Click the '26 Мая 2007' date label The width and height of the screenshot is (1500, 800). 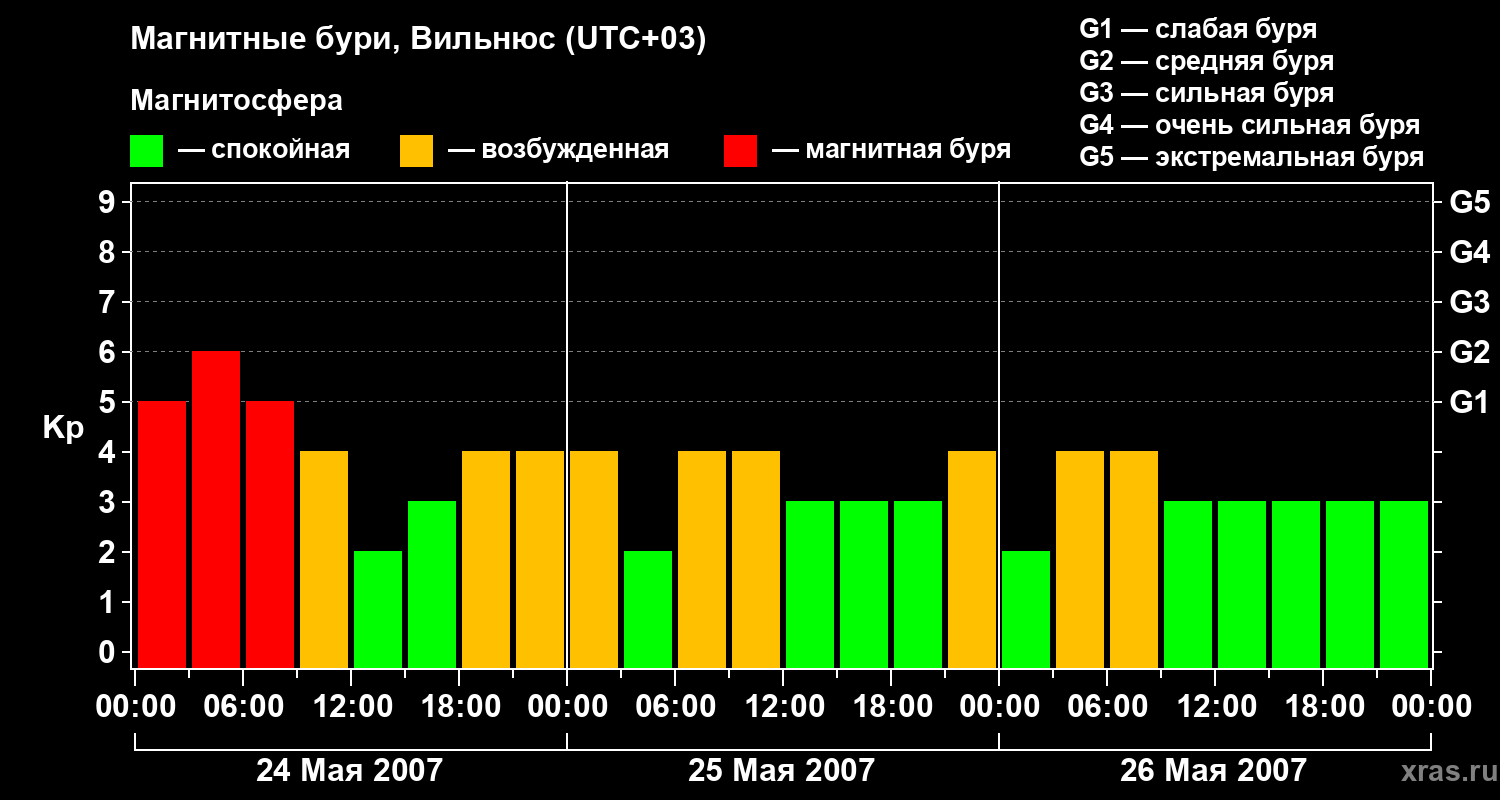pyautogui.click(x=1213, y=771)
